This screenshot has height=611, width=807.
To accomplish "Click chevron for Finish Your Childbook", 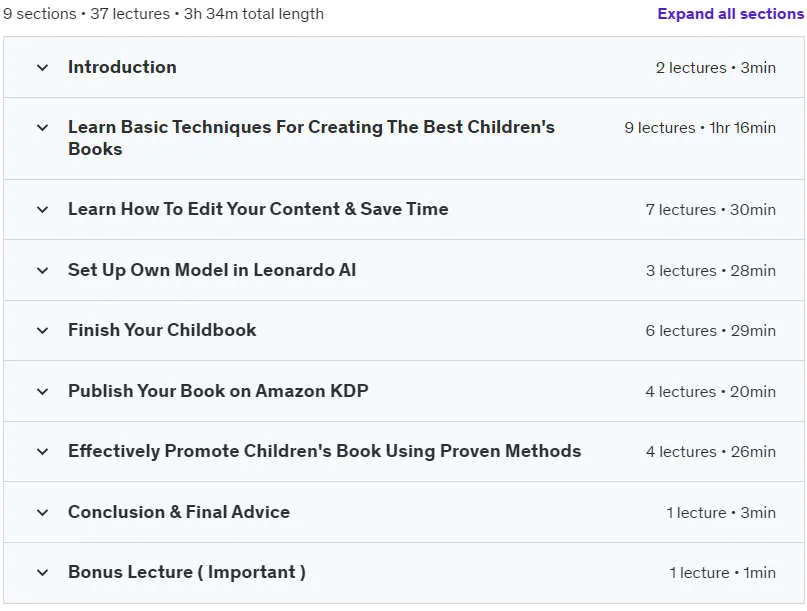I will tap(43, 330).
